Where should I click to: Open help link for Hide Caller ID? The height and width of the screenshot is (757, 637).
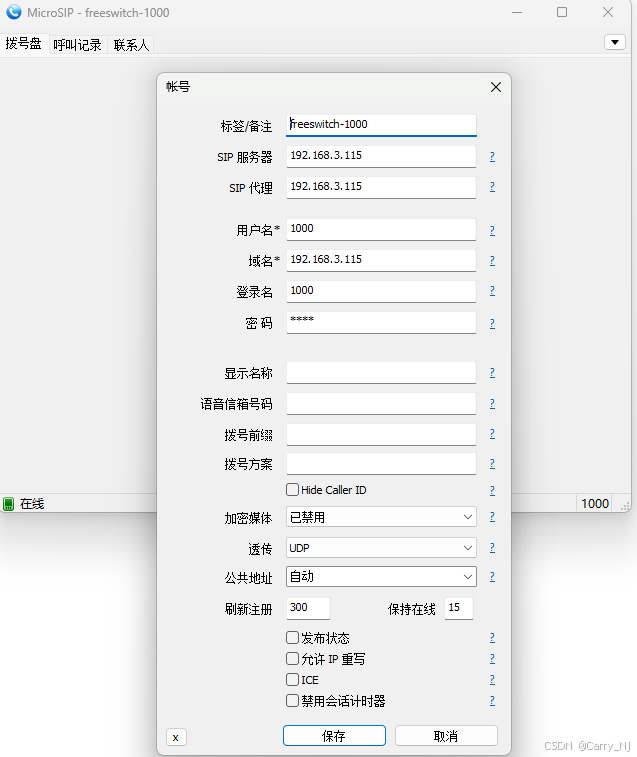coord(492,491)
